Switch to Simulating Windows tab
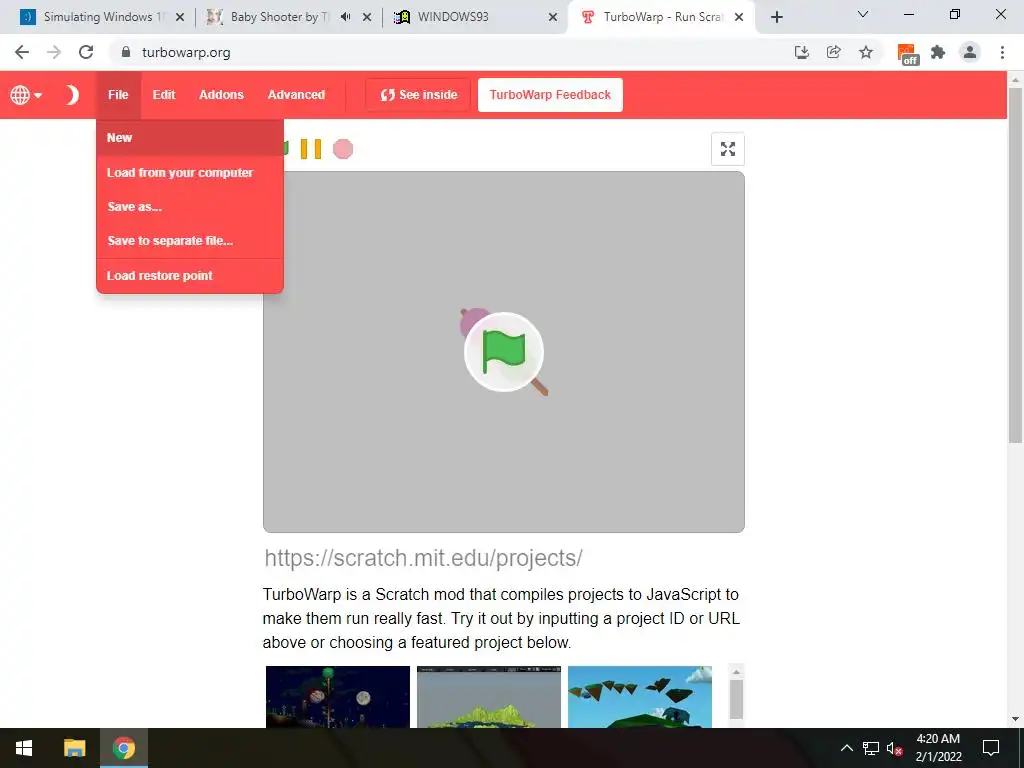1024x768 pixels. [x=101, y=17]
